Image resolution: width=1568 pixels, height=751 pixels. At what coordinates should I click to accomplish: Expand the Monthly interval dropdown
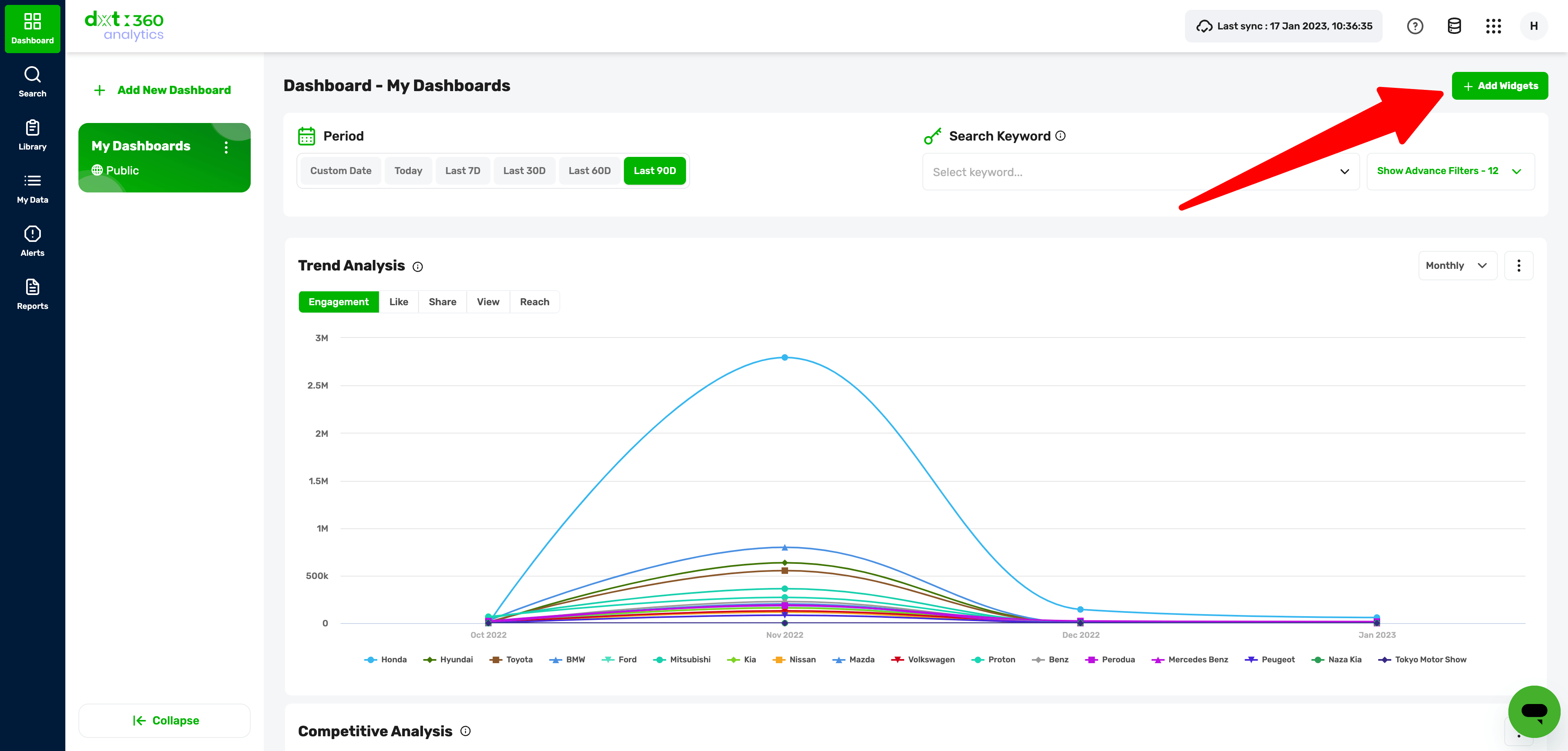pos(1457,266)
